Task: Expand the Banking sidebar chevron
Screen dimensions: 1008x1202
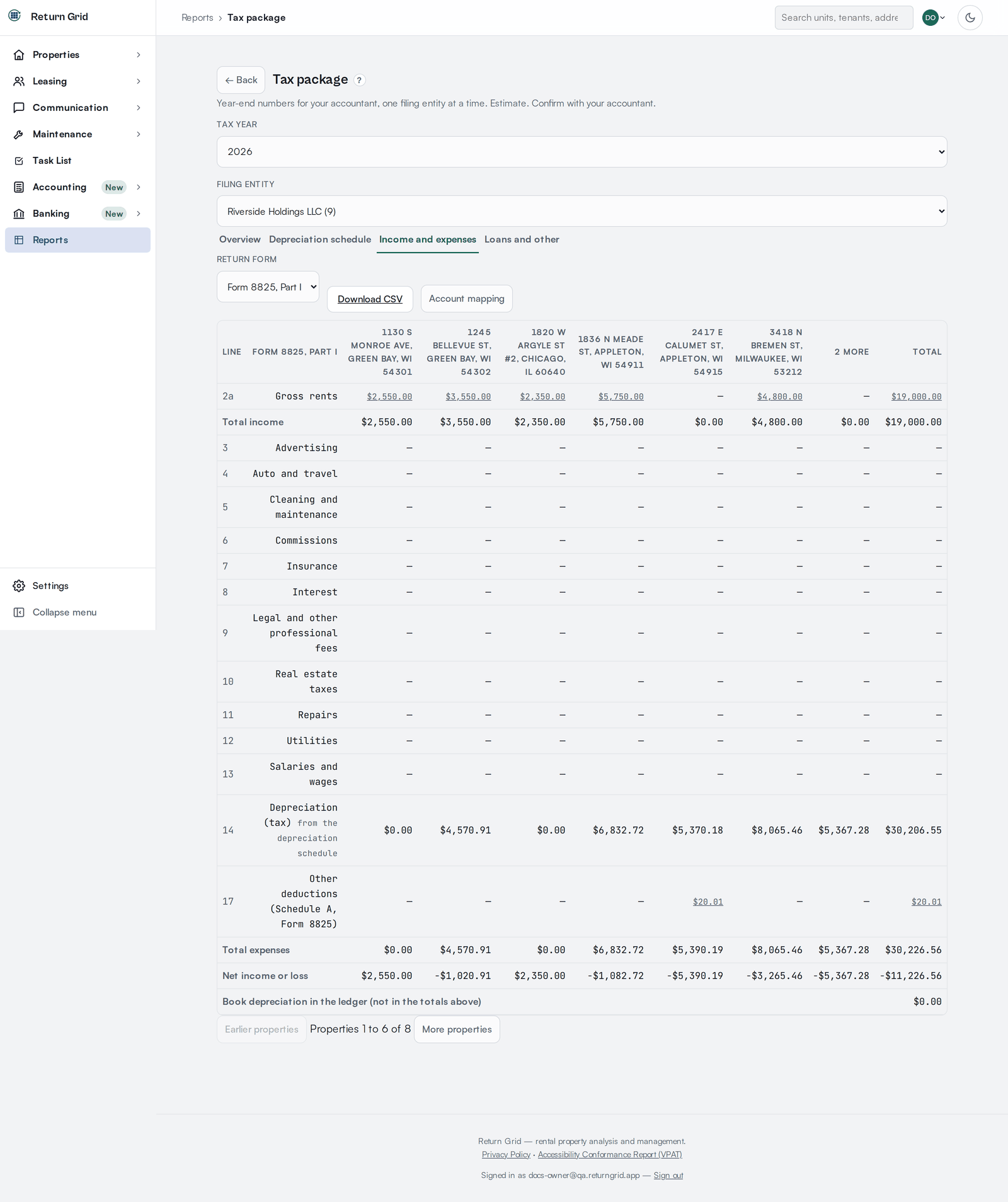Action: [139, 214]
